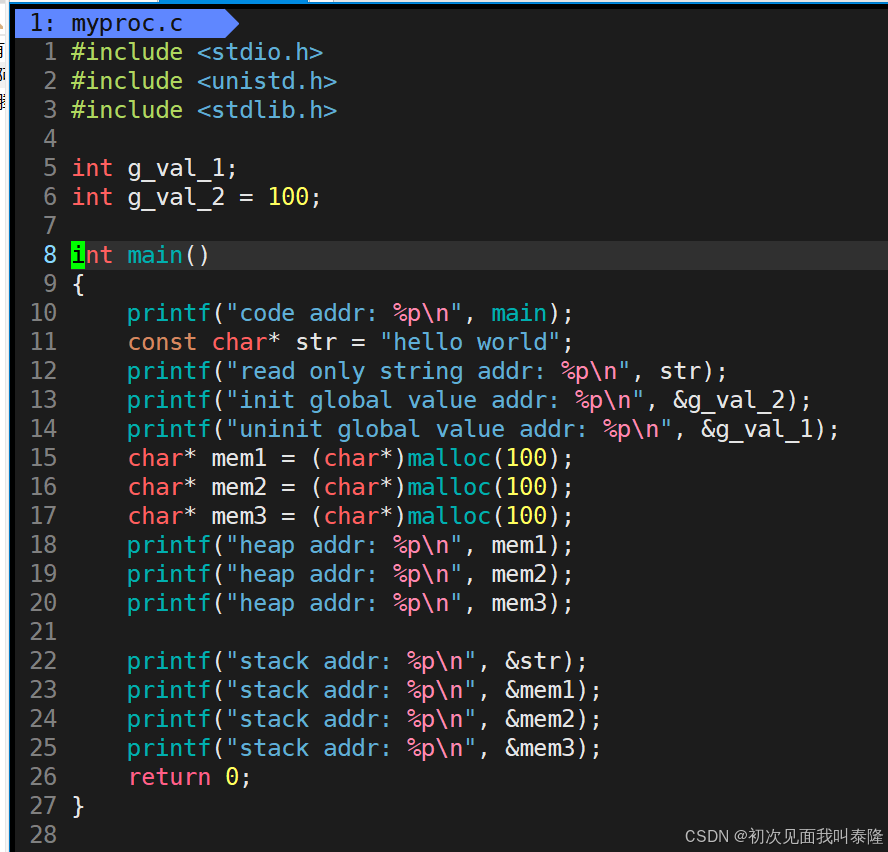Click line number 7 in the gutter
This screenshot has width=888, height=852.
click(x=50, y=226)
